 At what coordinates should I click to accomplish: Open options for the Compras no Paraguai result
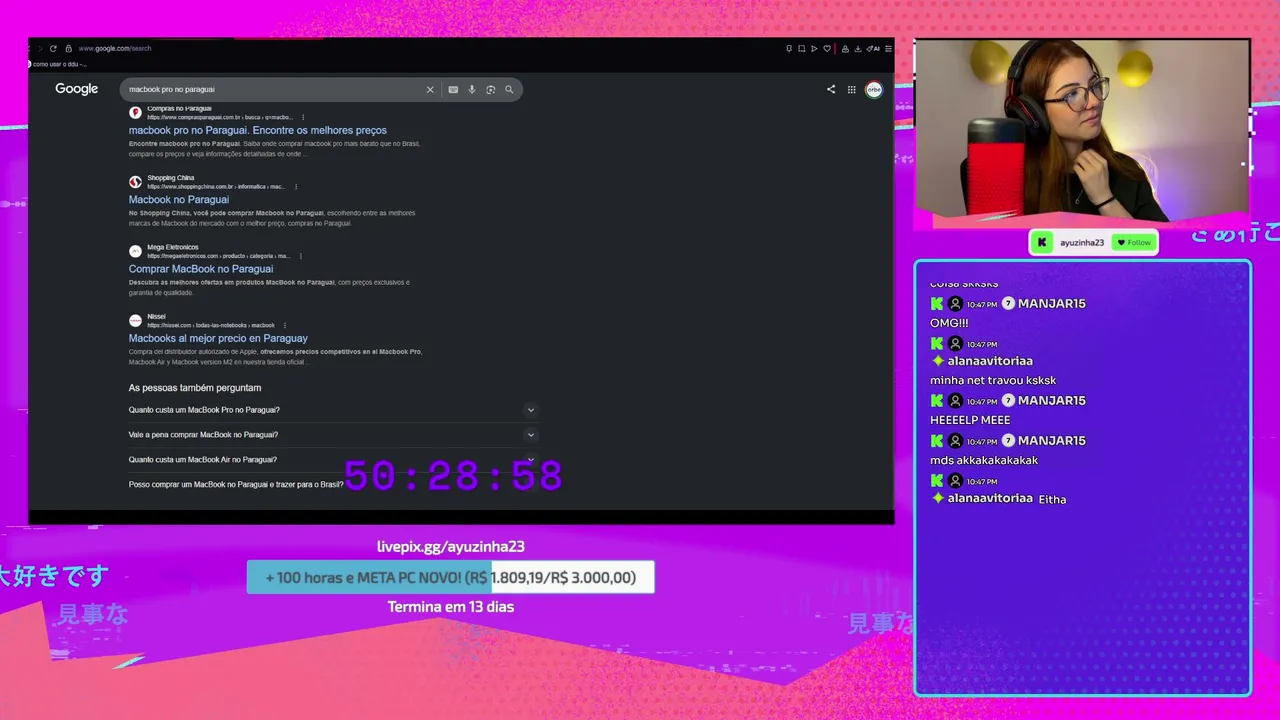point(303,117)
